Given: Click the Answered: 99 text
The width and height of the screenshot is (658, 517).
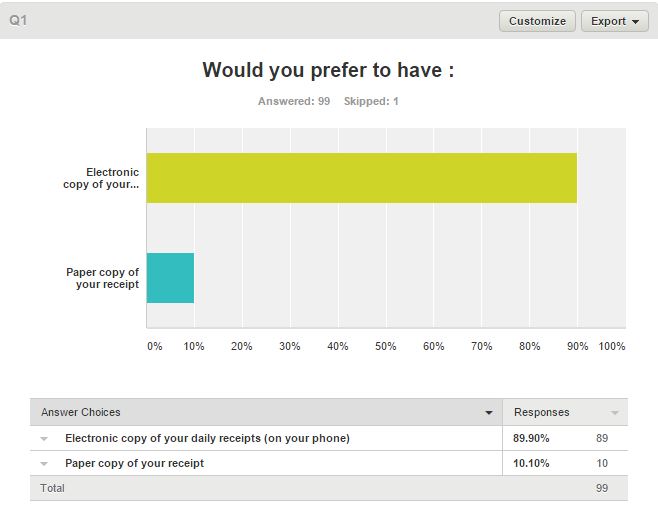Looking at the screenshot, I should (294, 101).
